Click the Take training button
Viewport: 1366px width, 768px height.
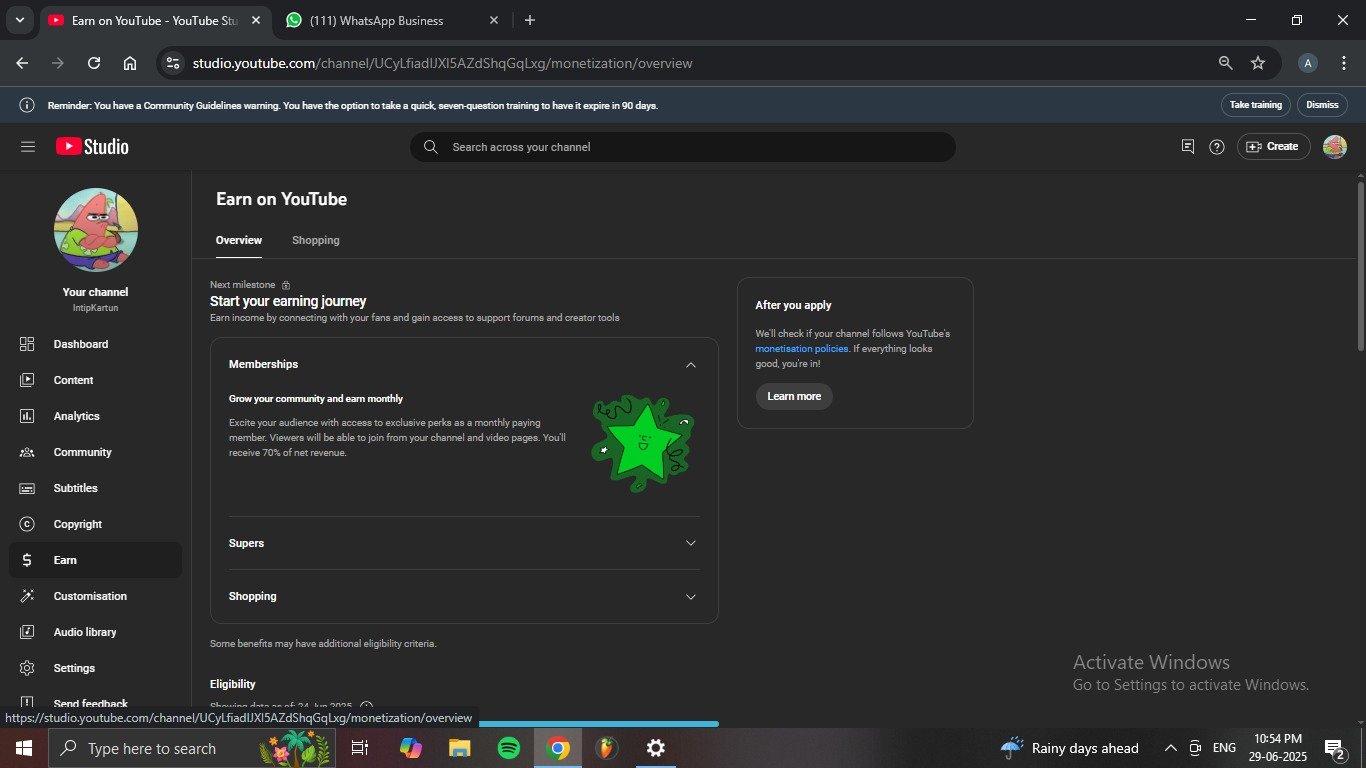tap(1256, 105)
